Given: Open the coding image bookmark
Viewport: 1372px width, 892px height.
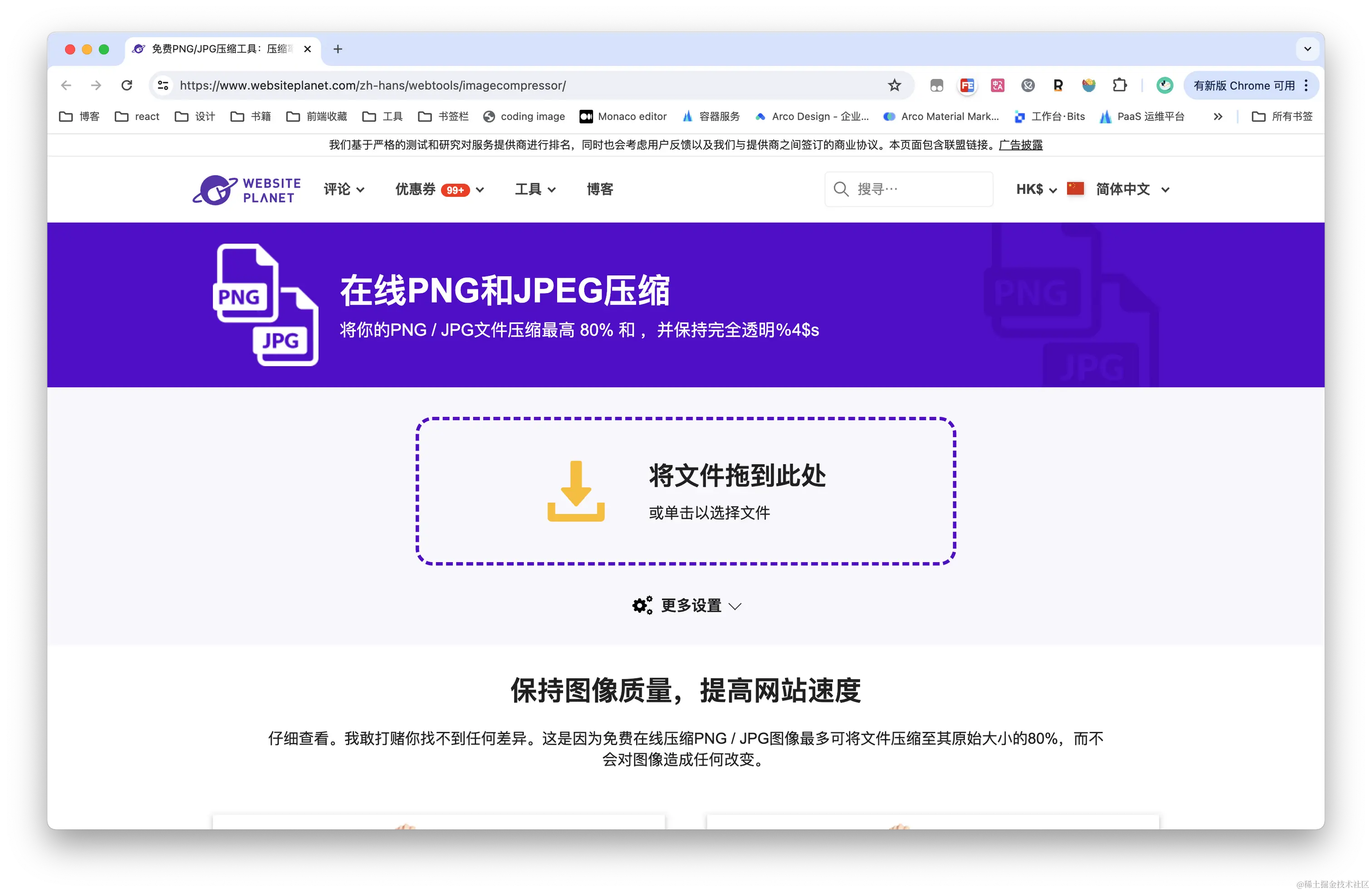Looking at the screenshot, I should pyautogui.click(x=524, y=117).
